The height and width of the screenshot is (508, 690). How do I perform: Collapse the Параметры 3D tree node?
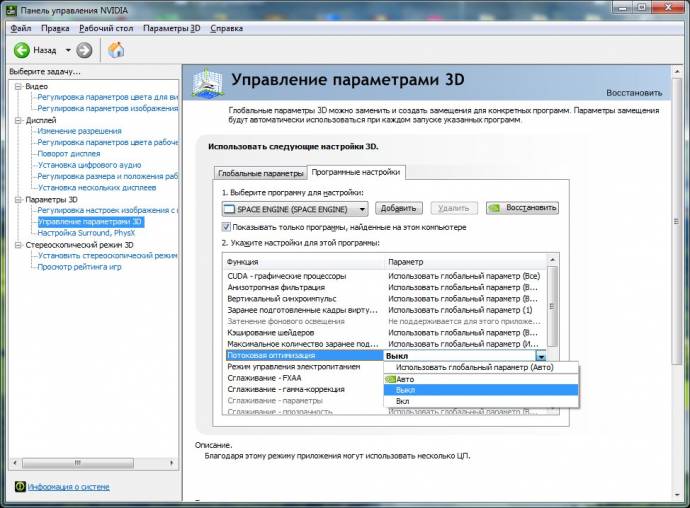click(x=18, y=199)
